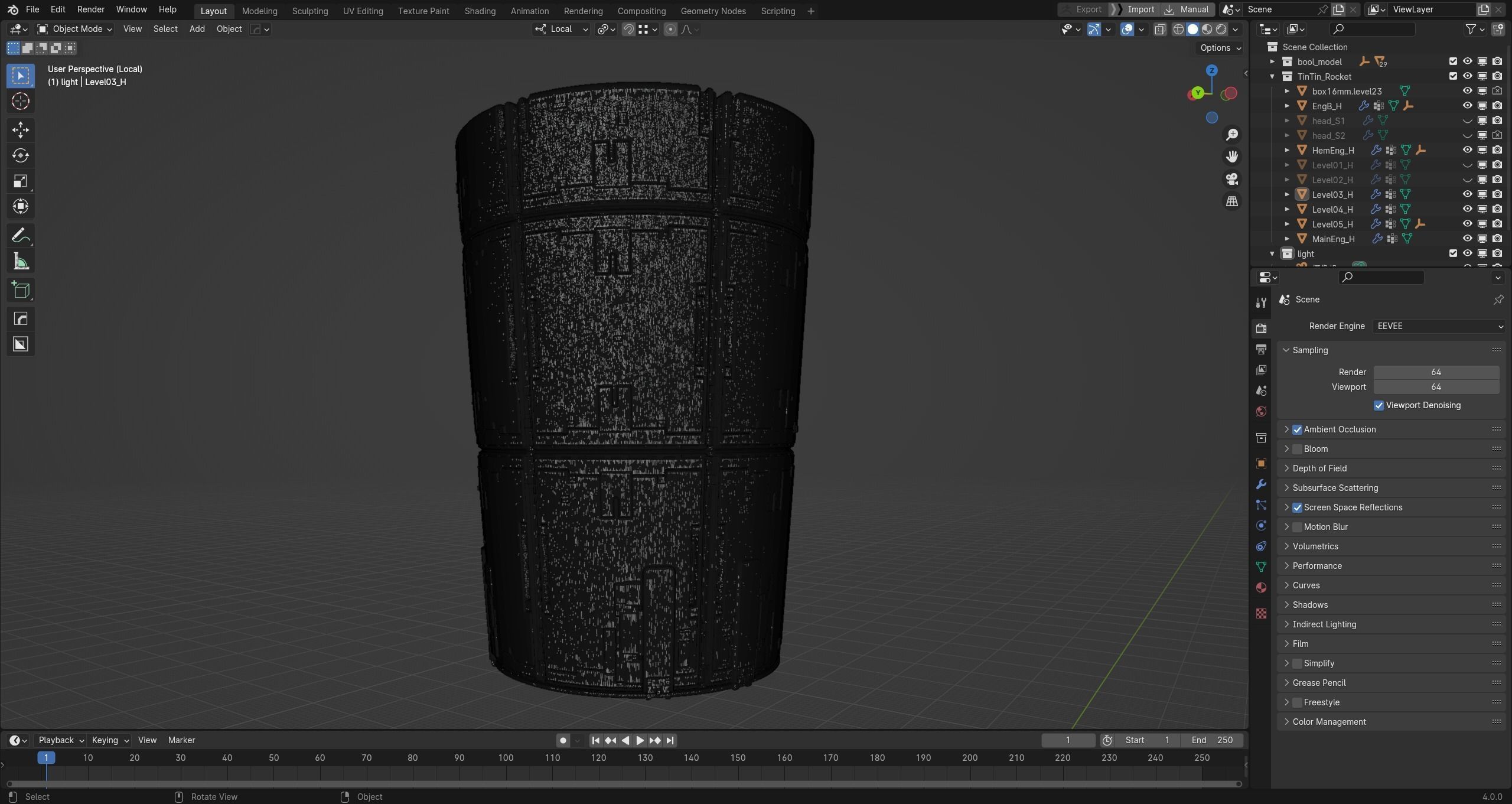Collapse the TinTin_Rocket collection
This screenshot has height=804, width=1512.
pos(1272,76)
